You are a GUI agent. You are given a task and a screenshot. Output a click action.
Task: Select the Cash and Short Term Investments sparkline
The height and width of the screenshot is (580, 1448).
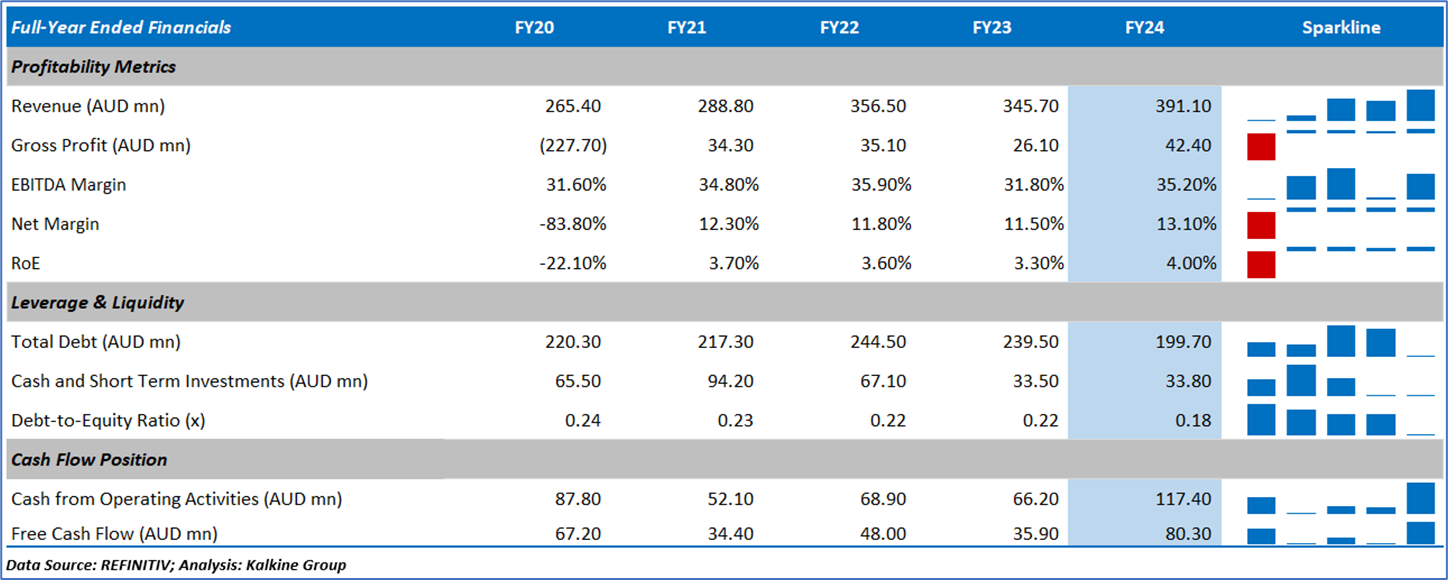[x=1341, y=381]
